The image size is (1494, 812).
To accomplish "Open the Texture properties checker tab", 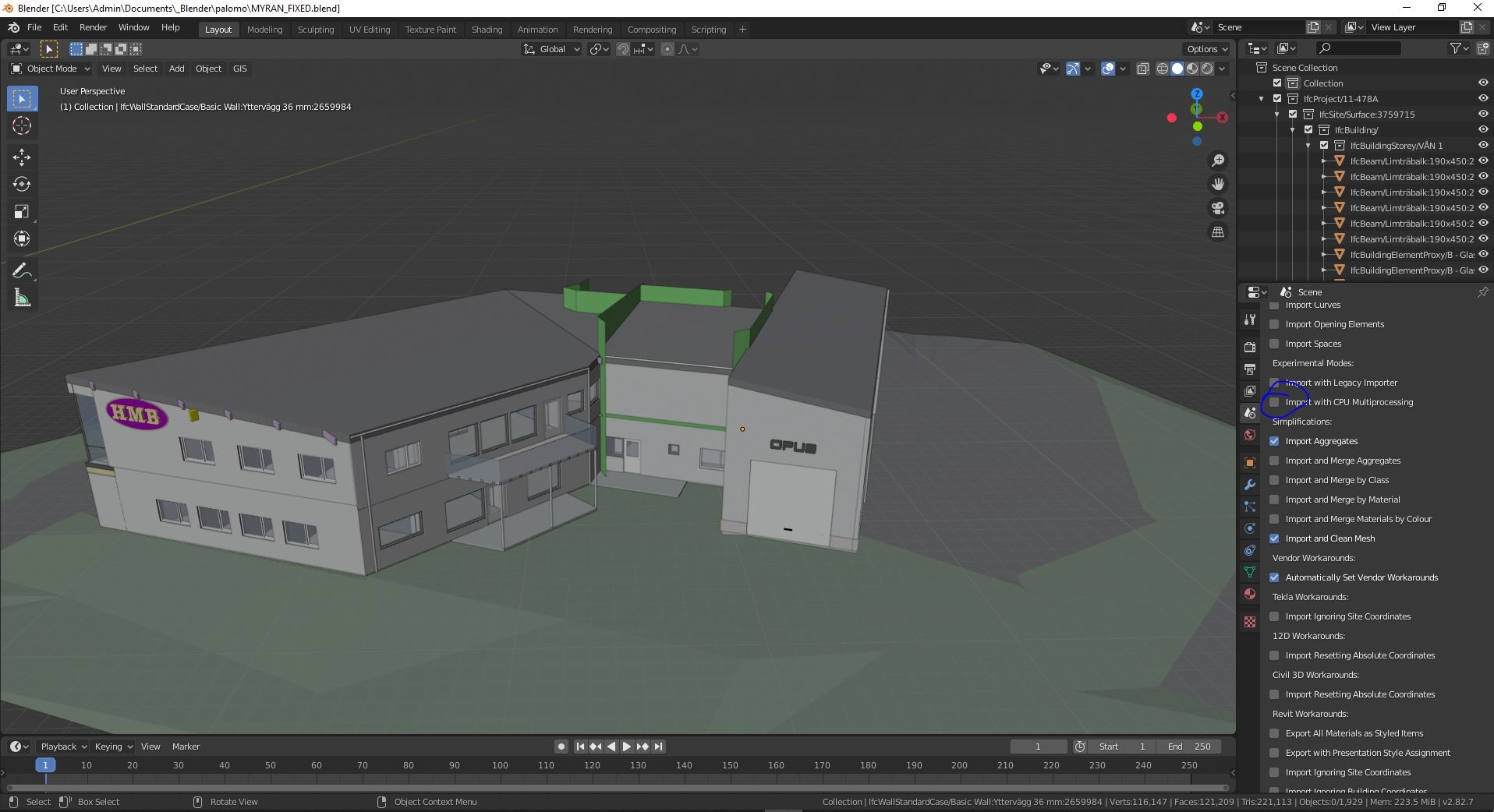I will pos(1250,622).
